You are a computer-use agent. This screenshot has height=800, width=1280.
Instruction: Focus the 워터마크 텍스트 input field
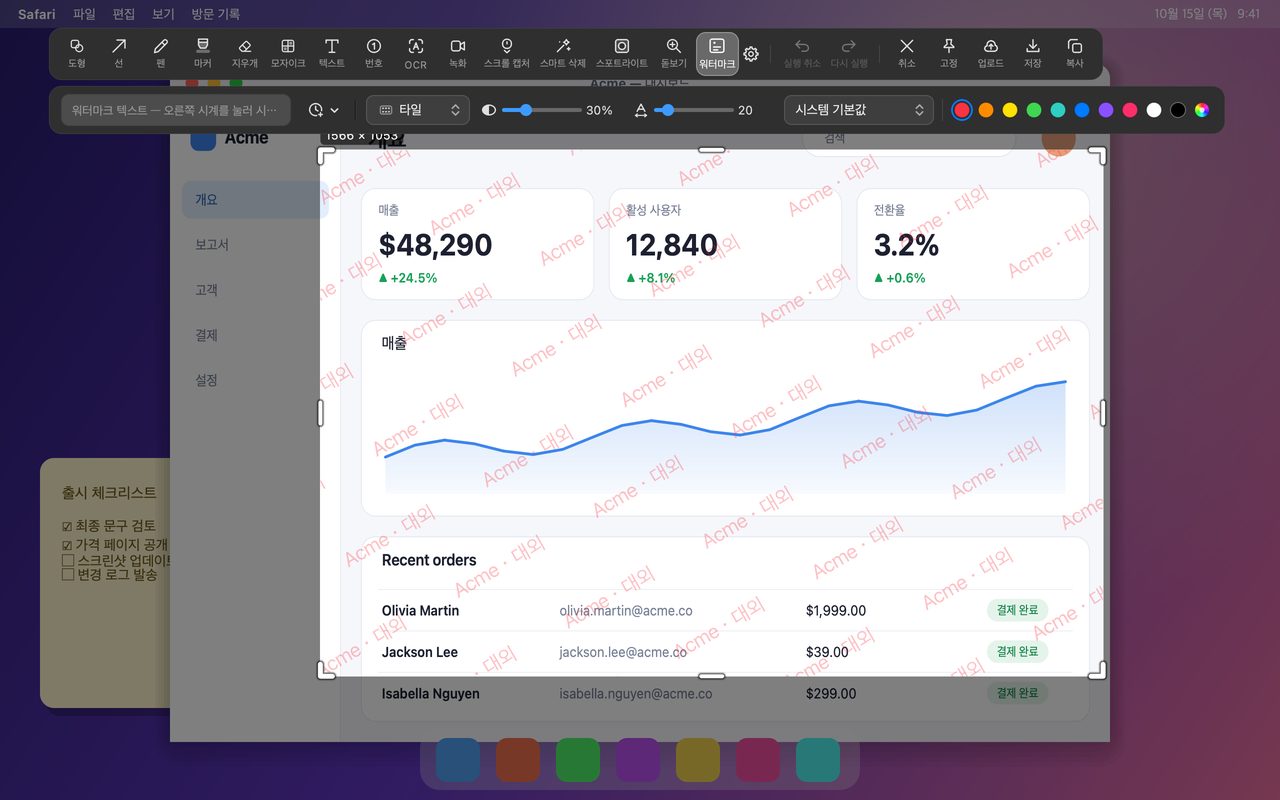[176, 110]
